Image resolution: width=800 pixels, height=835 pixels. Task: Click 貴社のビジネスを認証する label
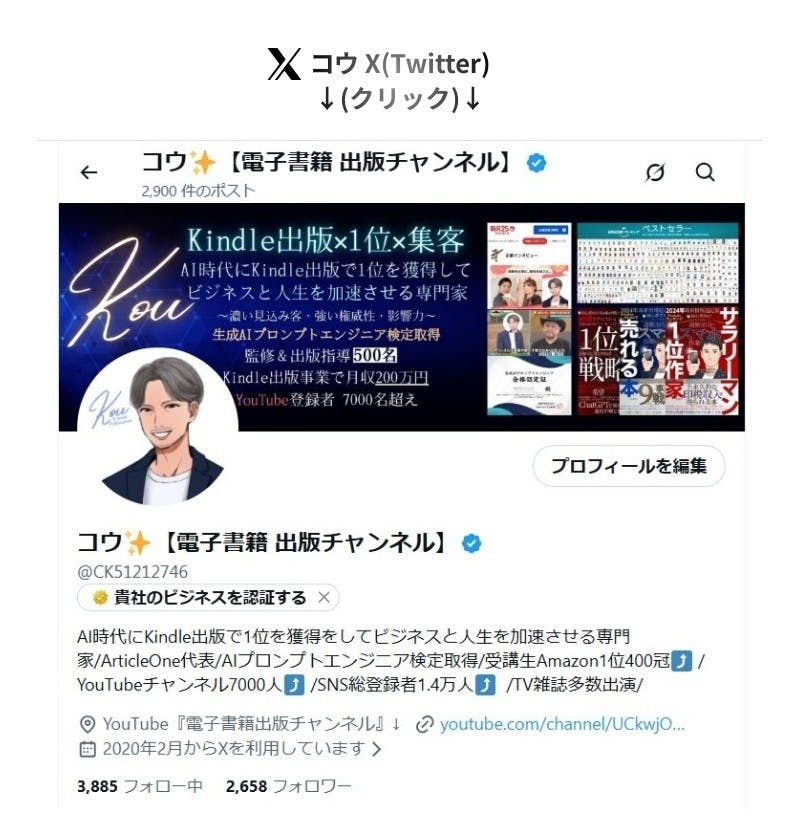point(210,597)
